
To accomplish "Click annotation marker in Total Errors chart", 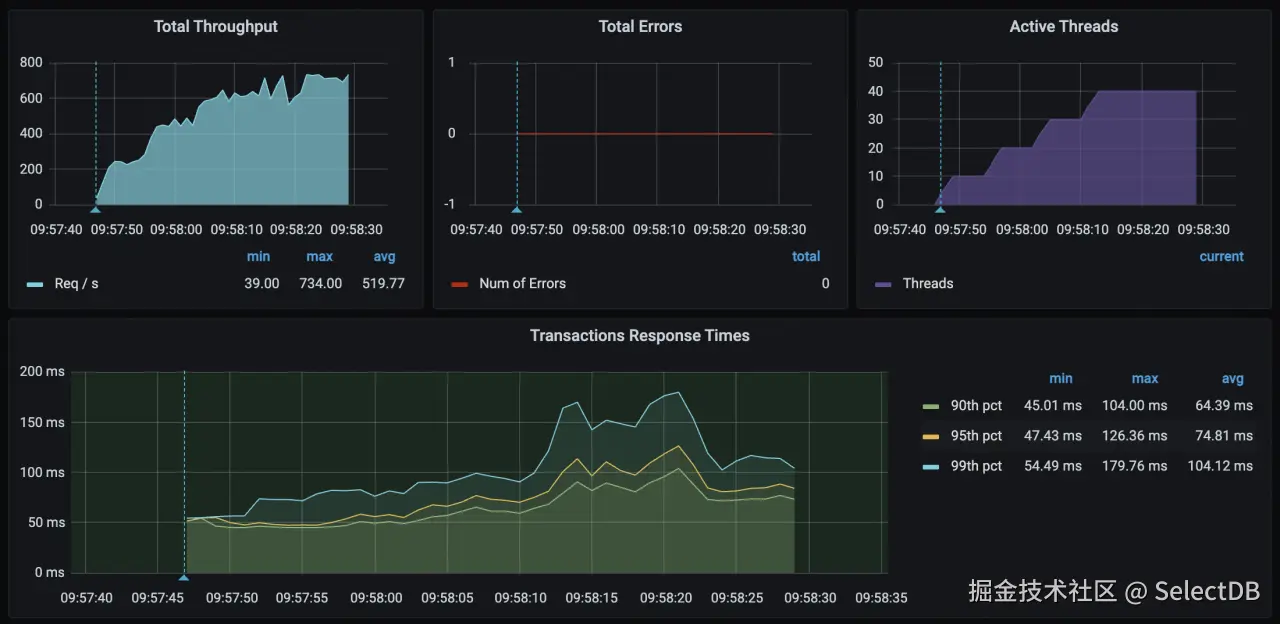I will (x=517, y=209).
